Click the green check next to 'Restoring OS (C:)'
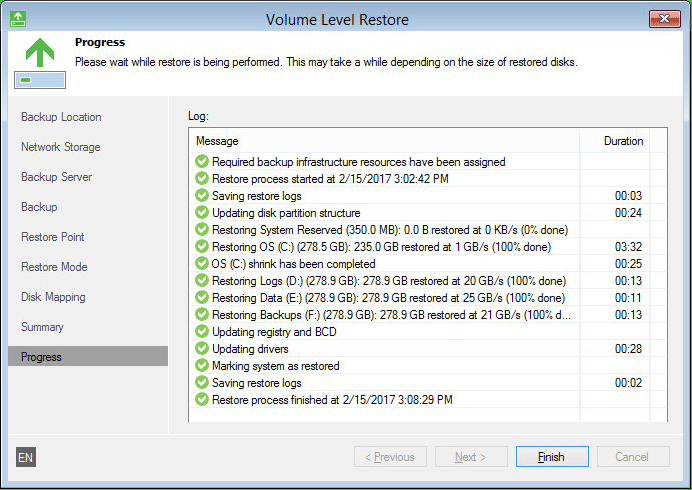 [x=202, y=246]
